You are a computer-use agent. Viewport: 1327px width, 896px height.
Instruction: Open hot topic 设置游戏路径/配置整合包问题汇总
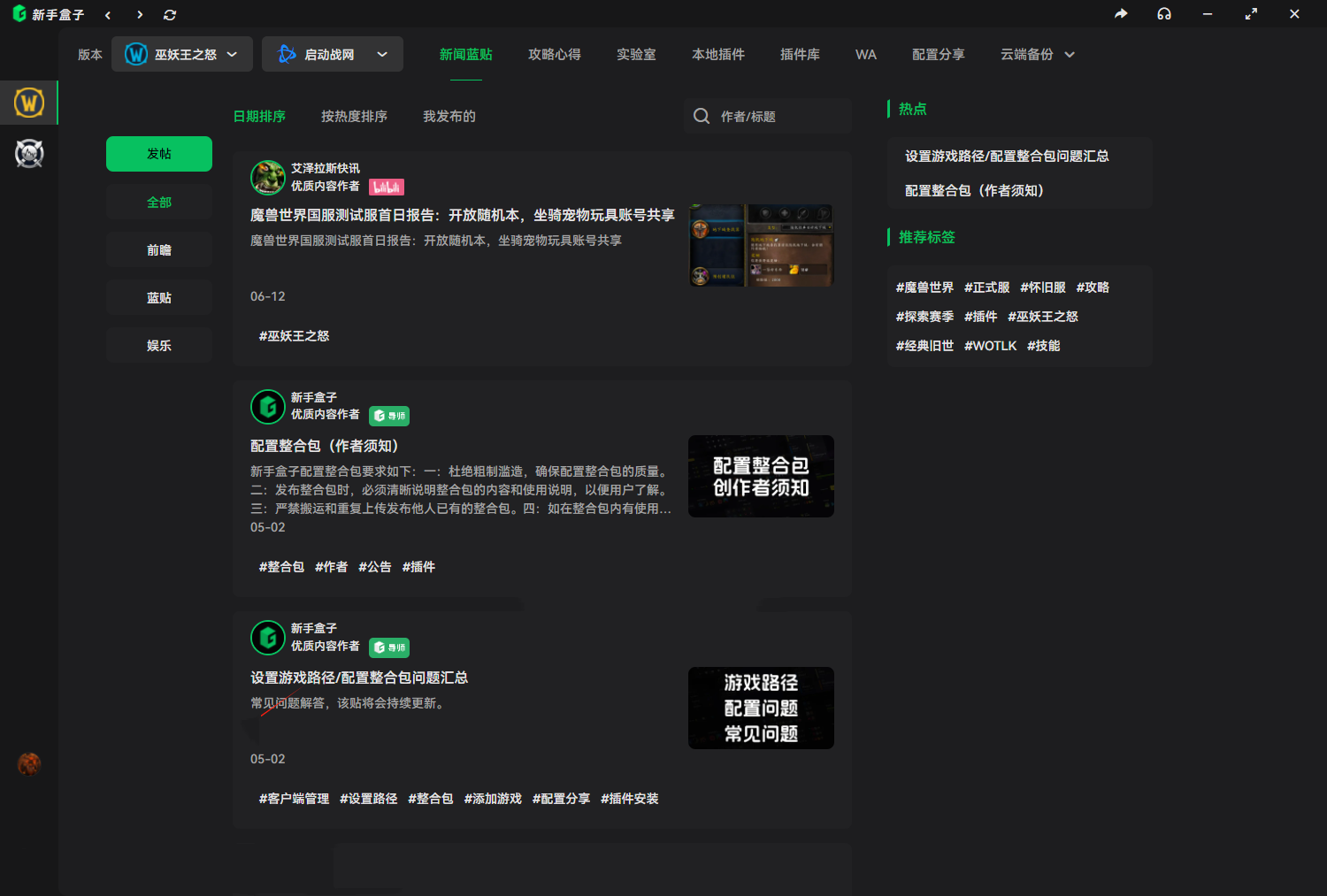(x=1007, y=156)
